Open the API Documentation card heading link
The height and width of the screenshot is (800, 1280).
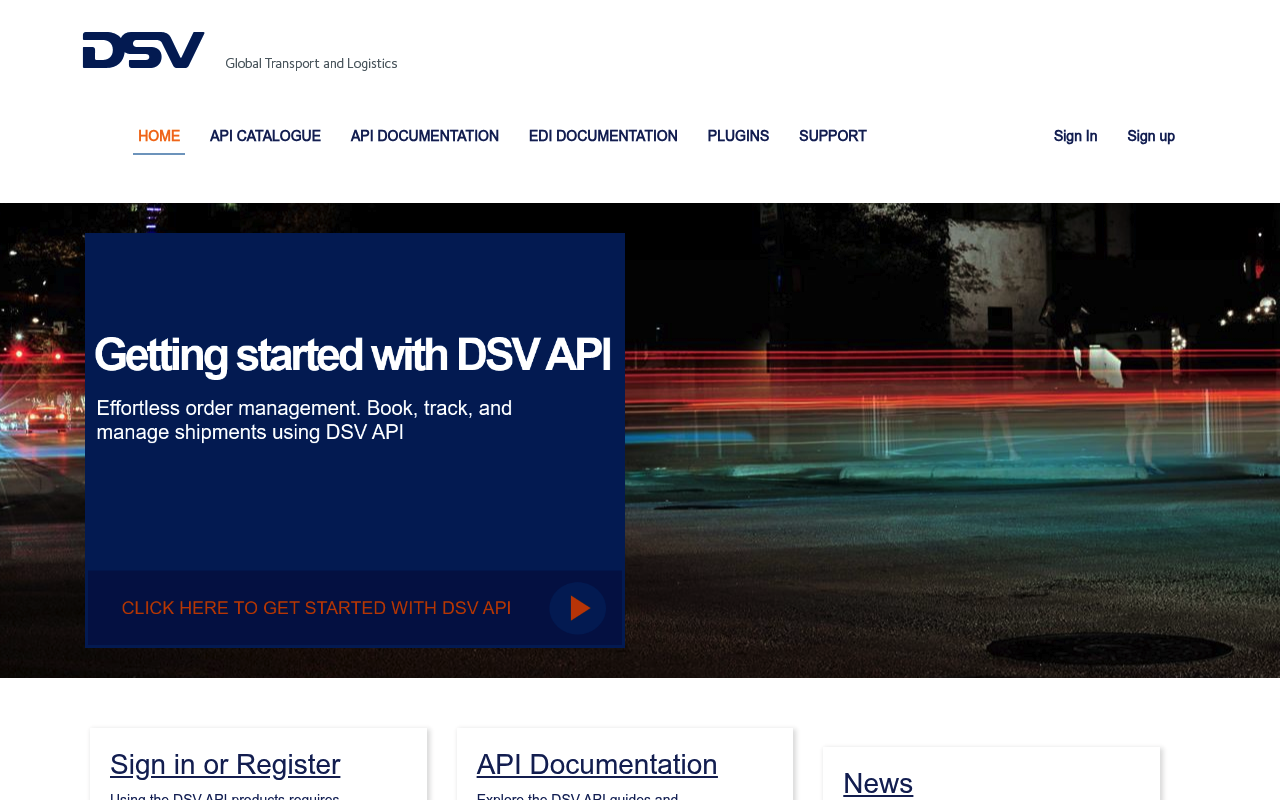[597, 764]
